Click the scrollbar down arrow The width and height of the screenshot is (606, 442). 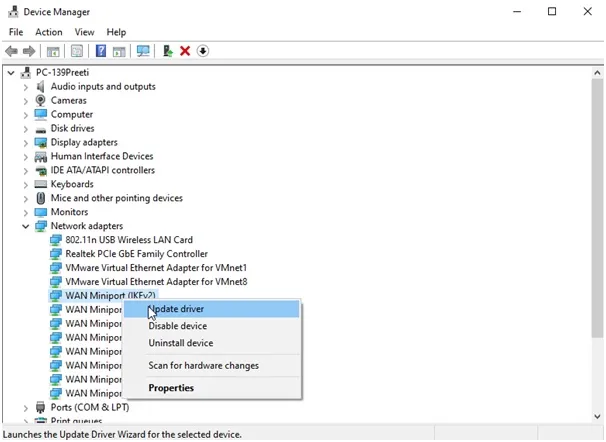pyautogui.click(x=597, y=417)
